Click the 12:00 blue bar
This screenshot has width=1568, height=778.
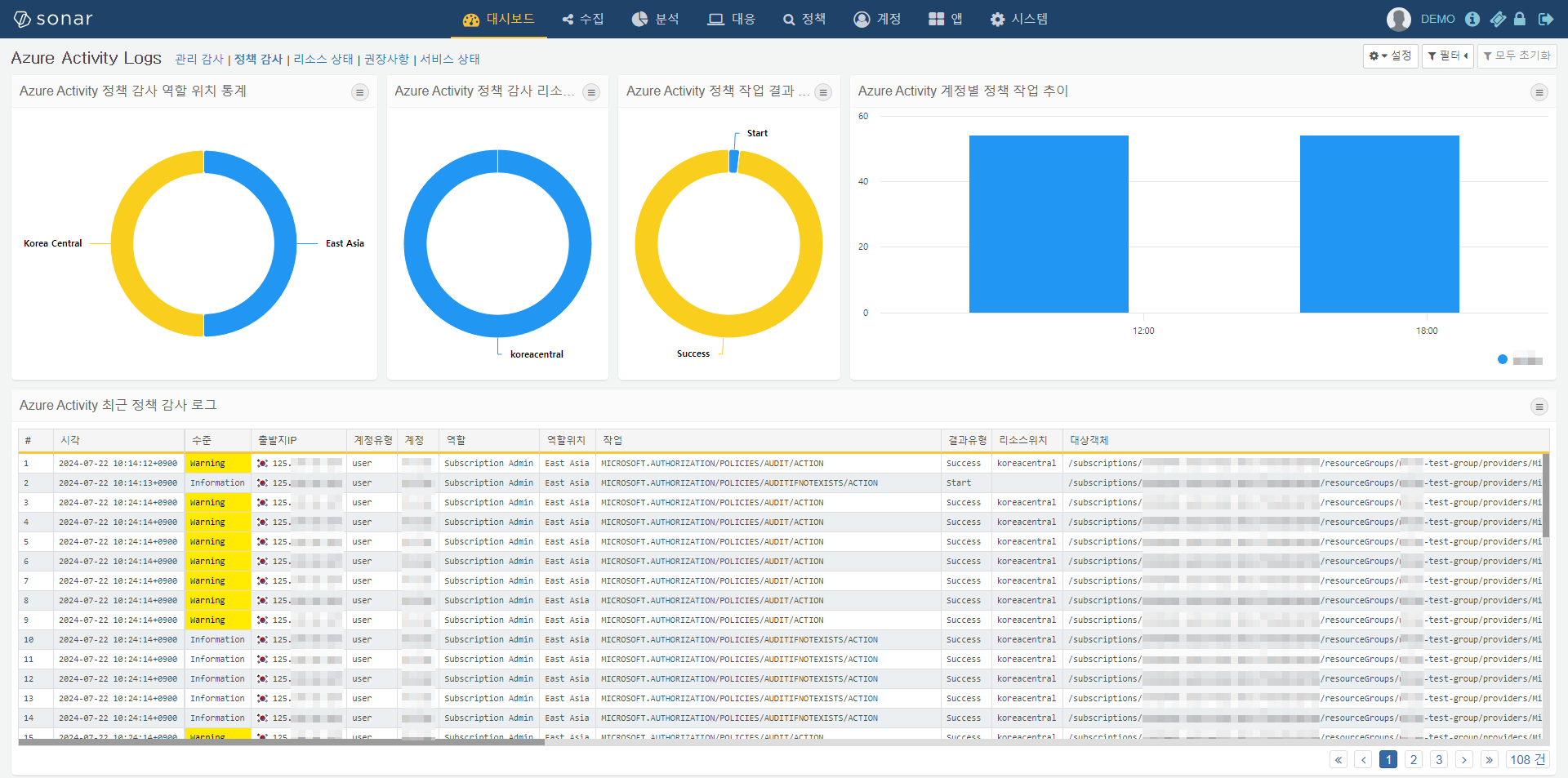(x=1049, y=225)
